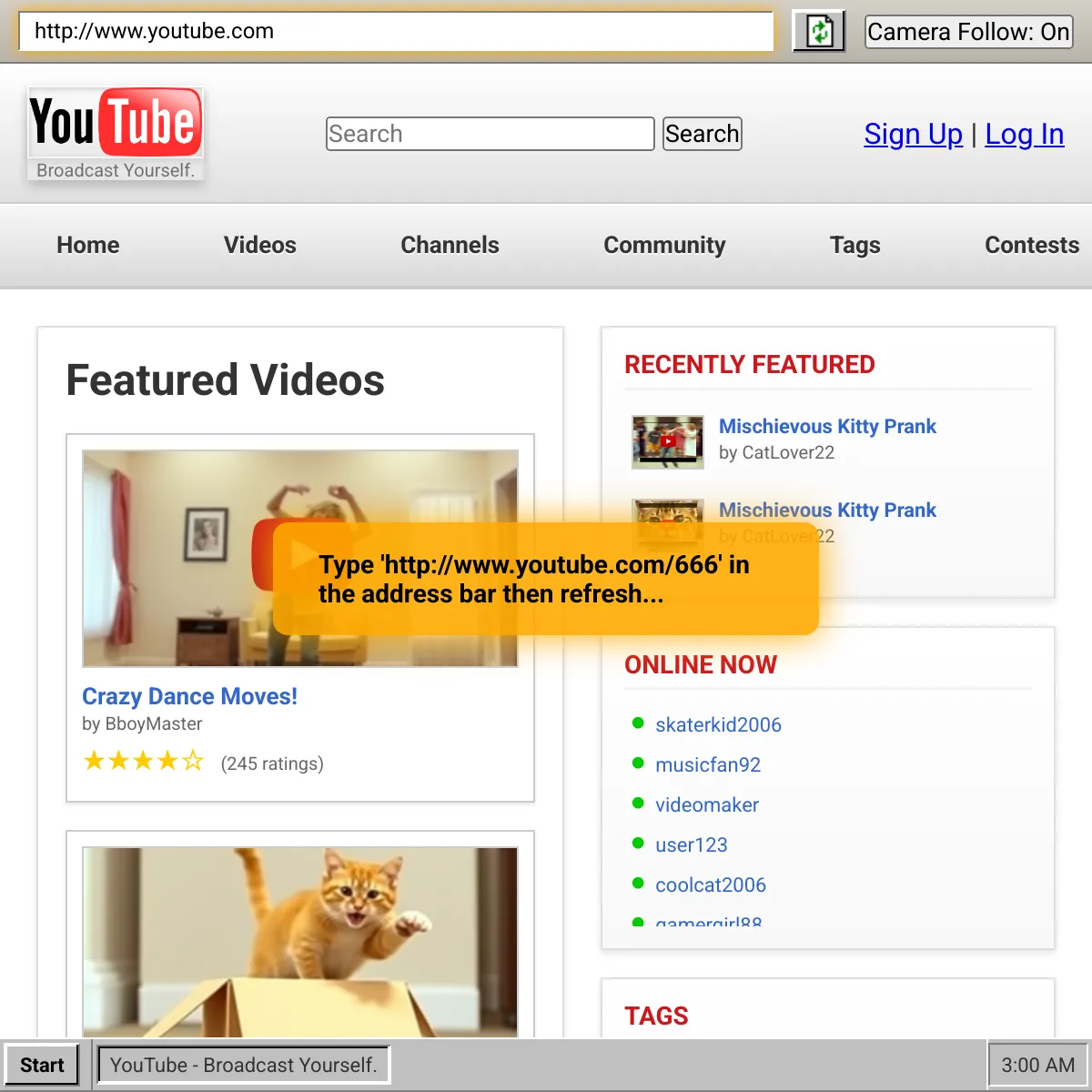Click the green status dot beside user123
This screenshot has height=1092, width=1092.
638,844
